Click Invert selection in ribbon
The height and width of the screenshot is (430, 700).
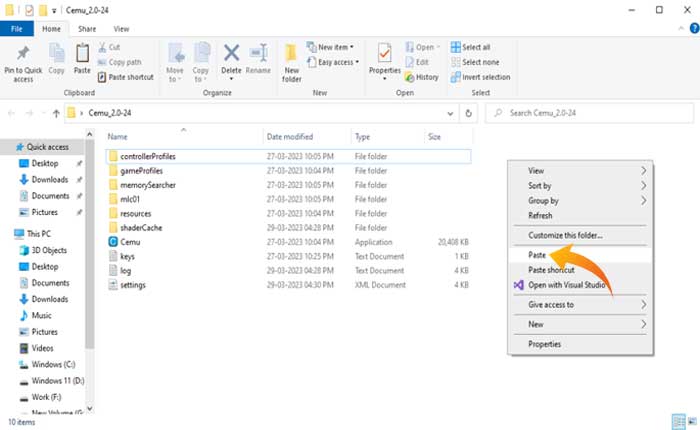pos(481,77)
